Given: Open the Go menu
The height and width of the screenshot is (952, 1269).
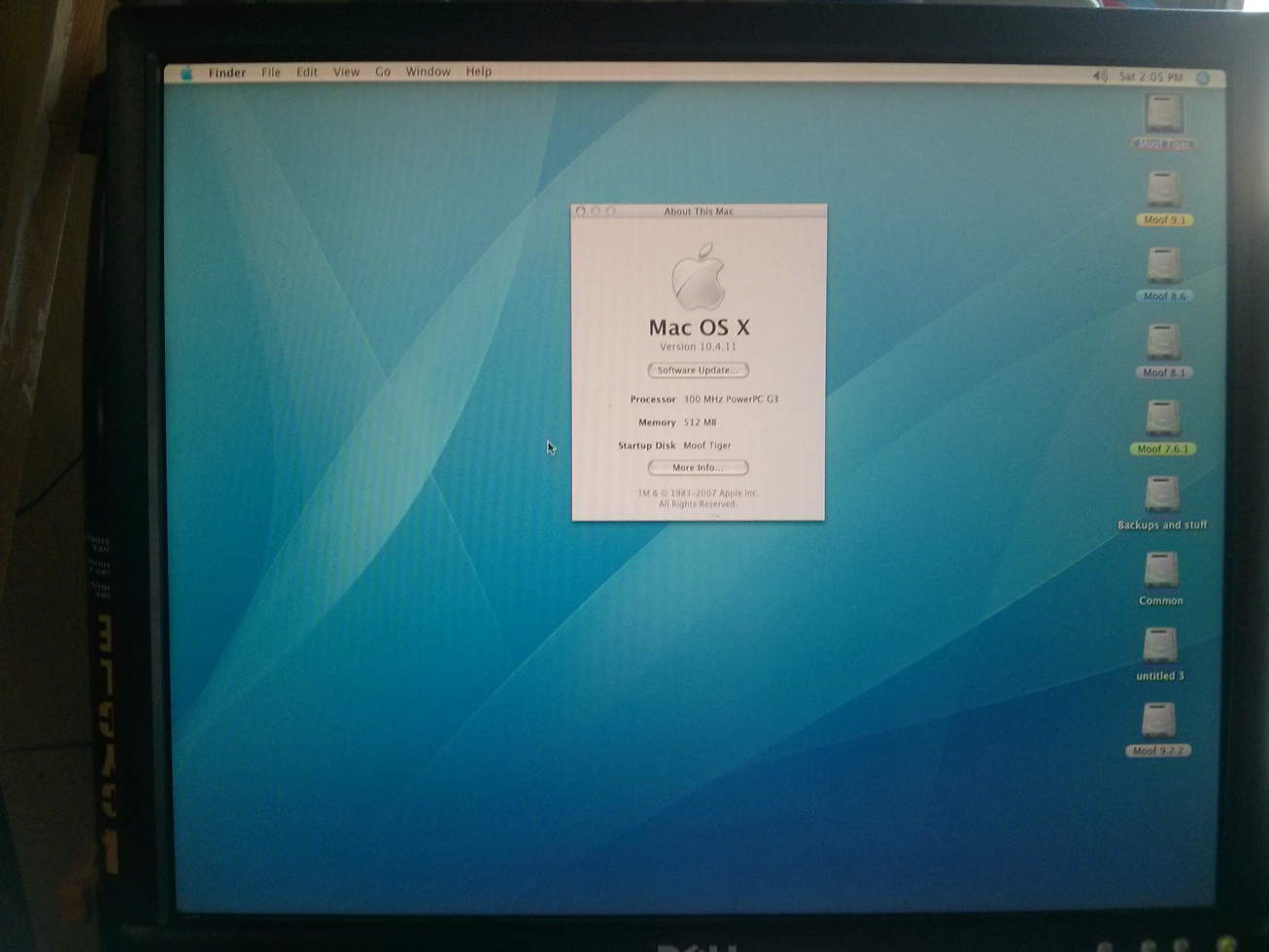Looking at the screenshot, I should tap(383, 72).
